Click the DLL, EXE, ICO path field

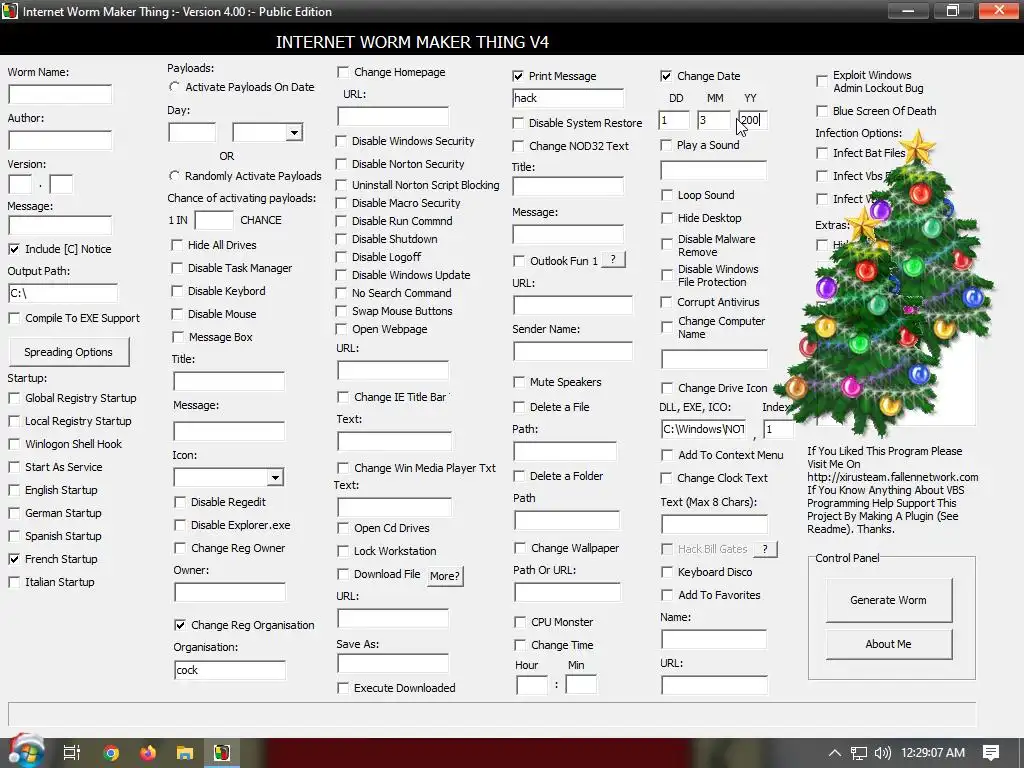(703, 429)
